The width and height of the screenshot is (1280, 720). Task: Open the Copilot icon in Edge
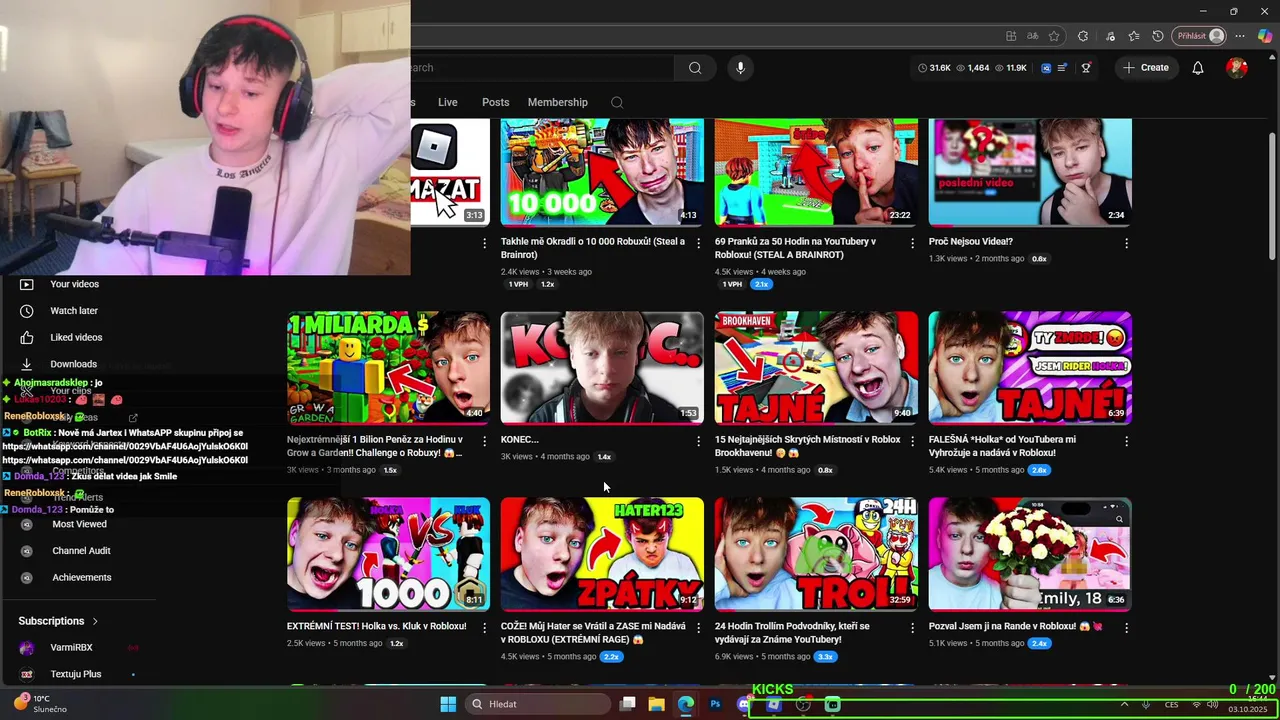point(1265,36)
